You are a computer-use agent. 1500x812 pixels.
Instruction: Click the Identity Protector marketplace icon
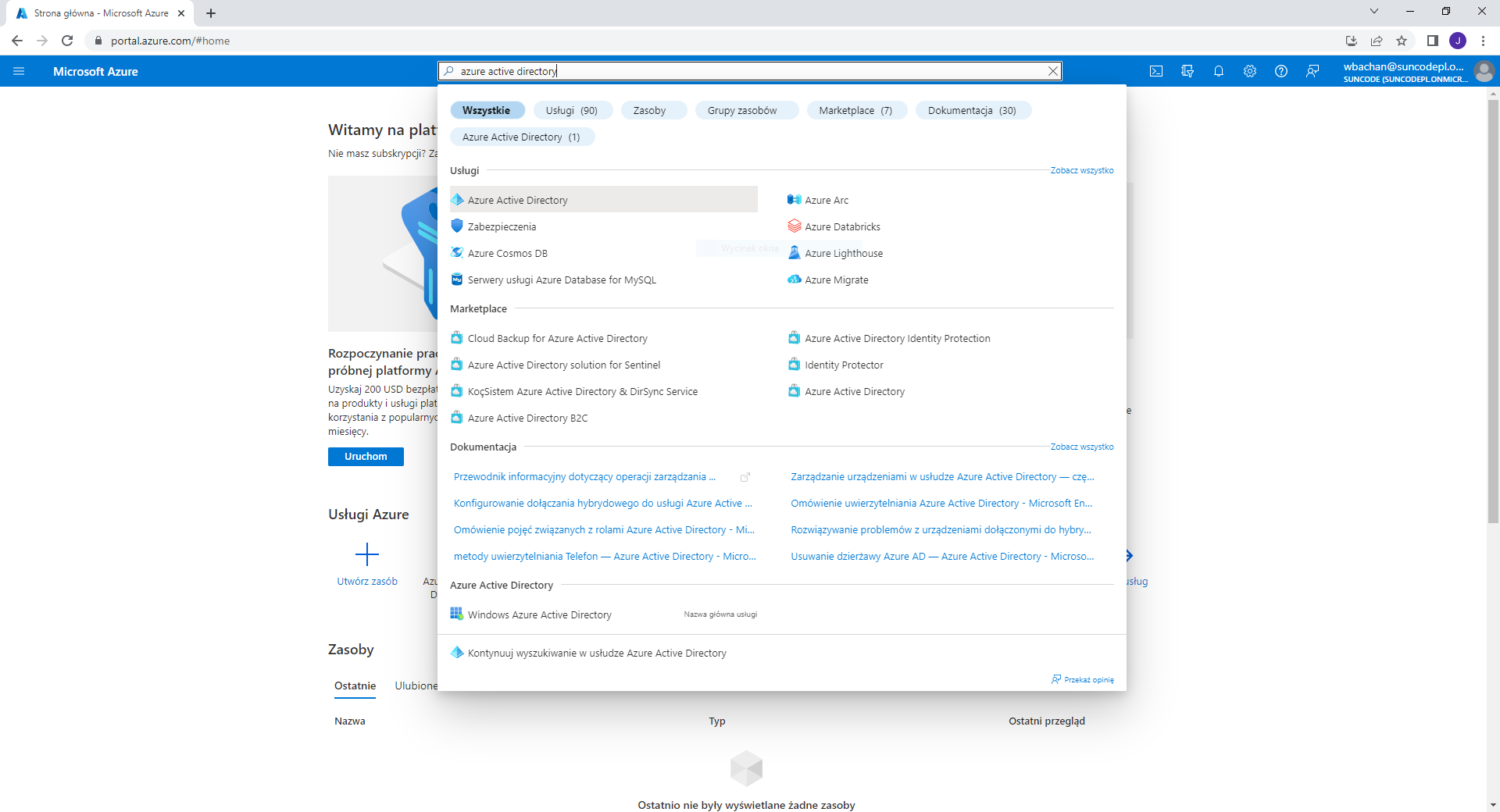(795, 365)
